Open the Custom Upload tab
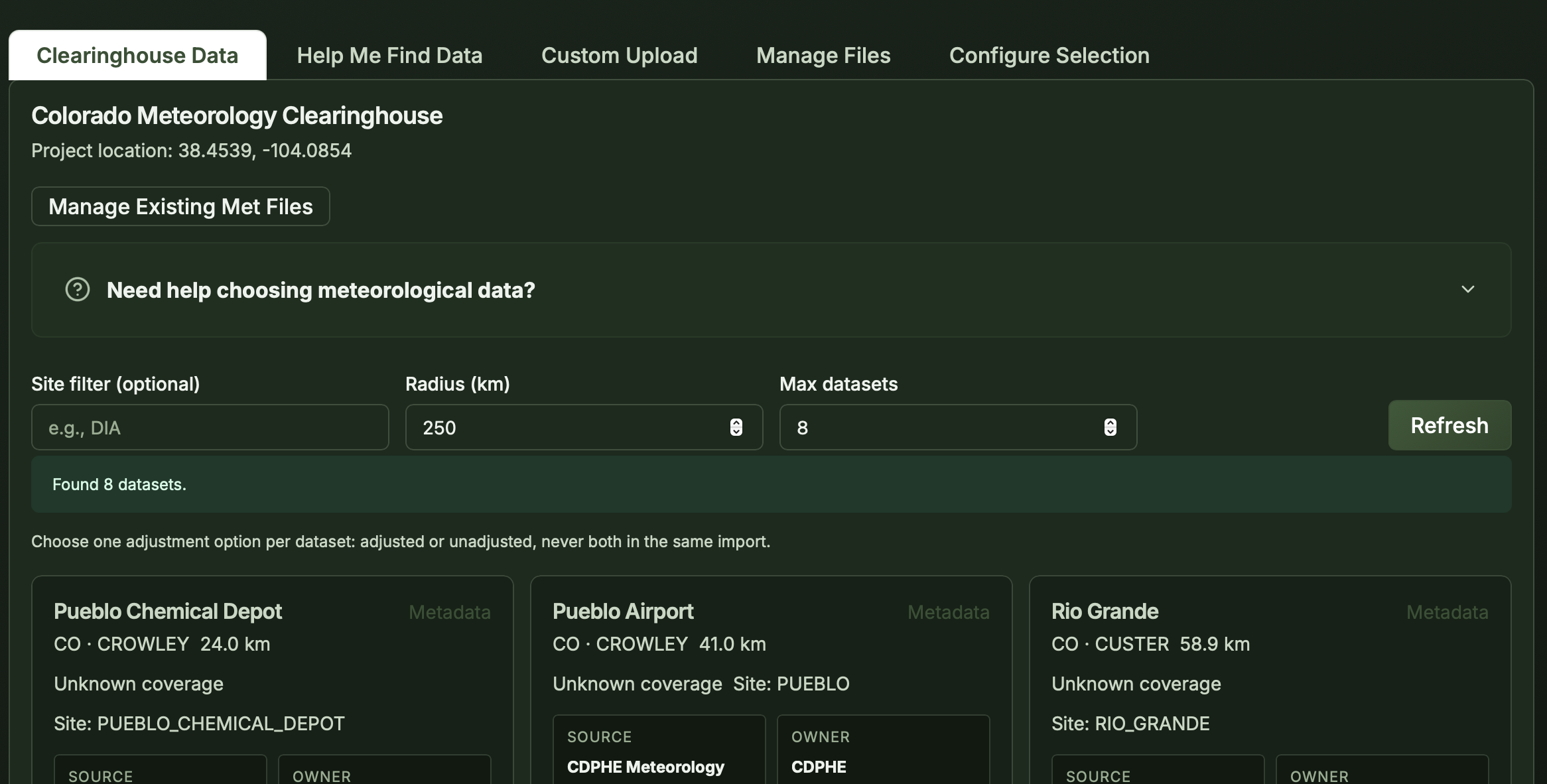 coord(619,56)
